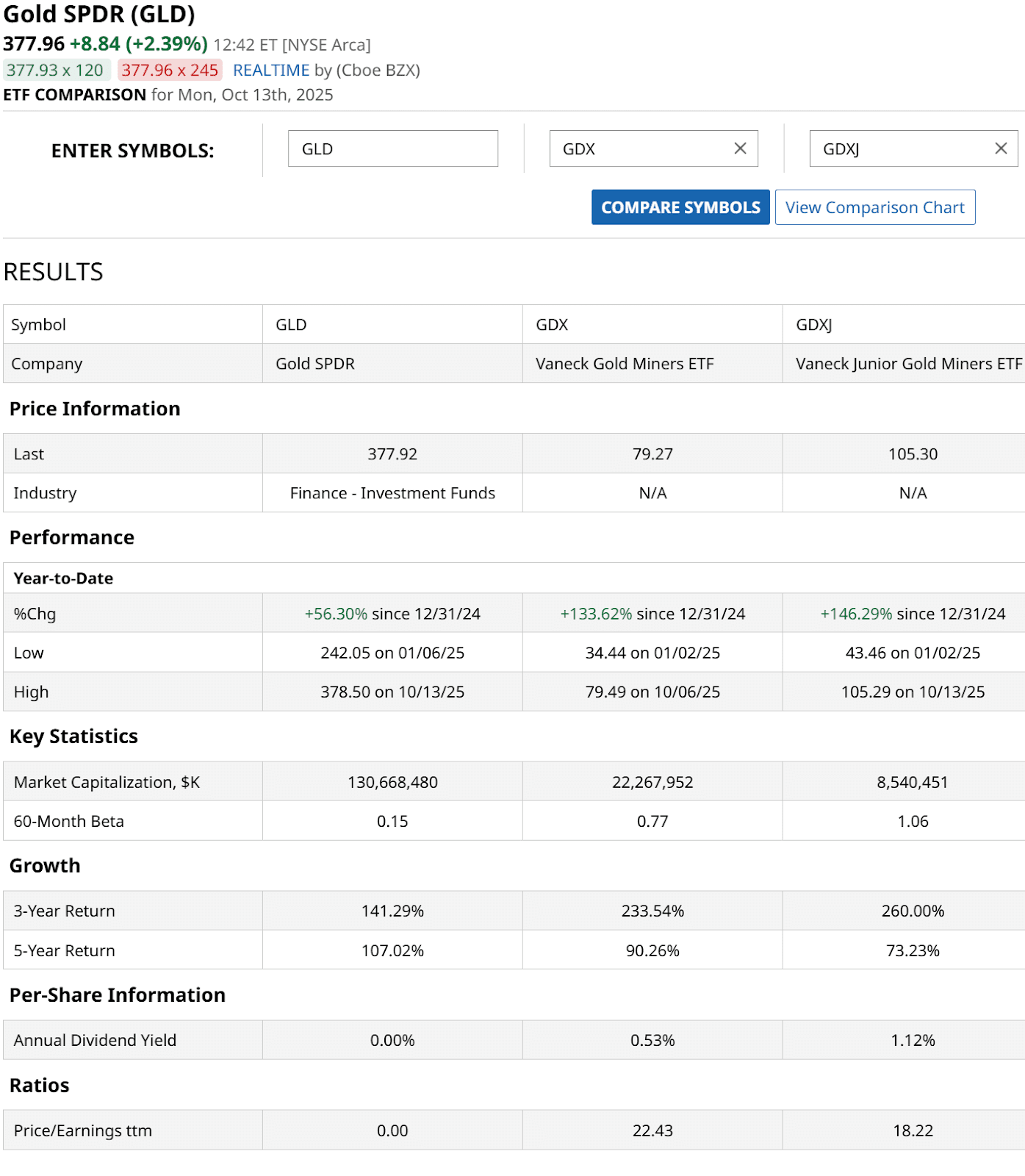Clear the GDXJ symbol field with X icon

tap(1000, 148)
